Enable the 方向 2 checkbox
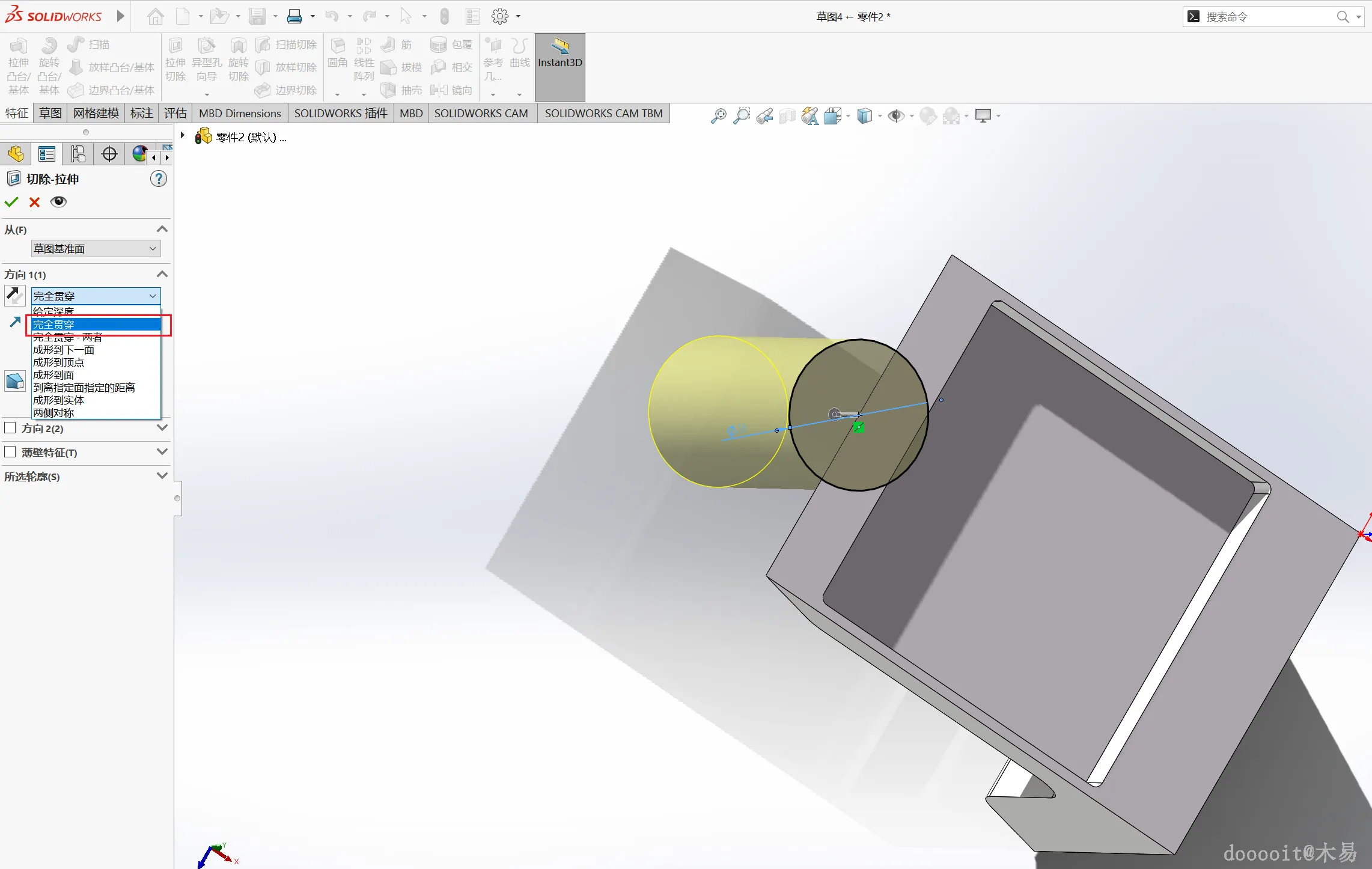This screenshot has width=1372, height=869. click(x=10, y=428)
